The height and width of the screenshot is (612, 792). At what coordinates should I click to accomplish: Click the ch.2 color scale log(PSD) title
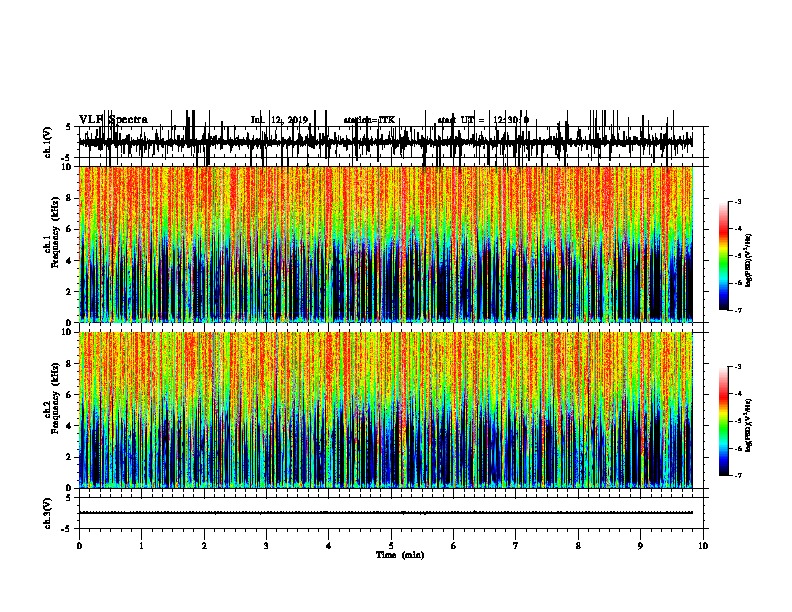[x=749, y=425]
